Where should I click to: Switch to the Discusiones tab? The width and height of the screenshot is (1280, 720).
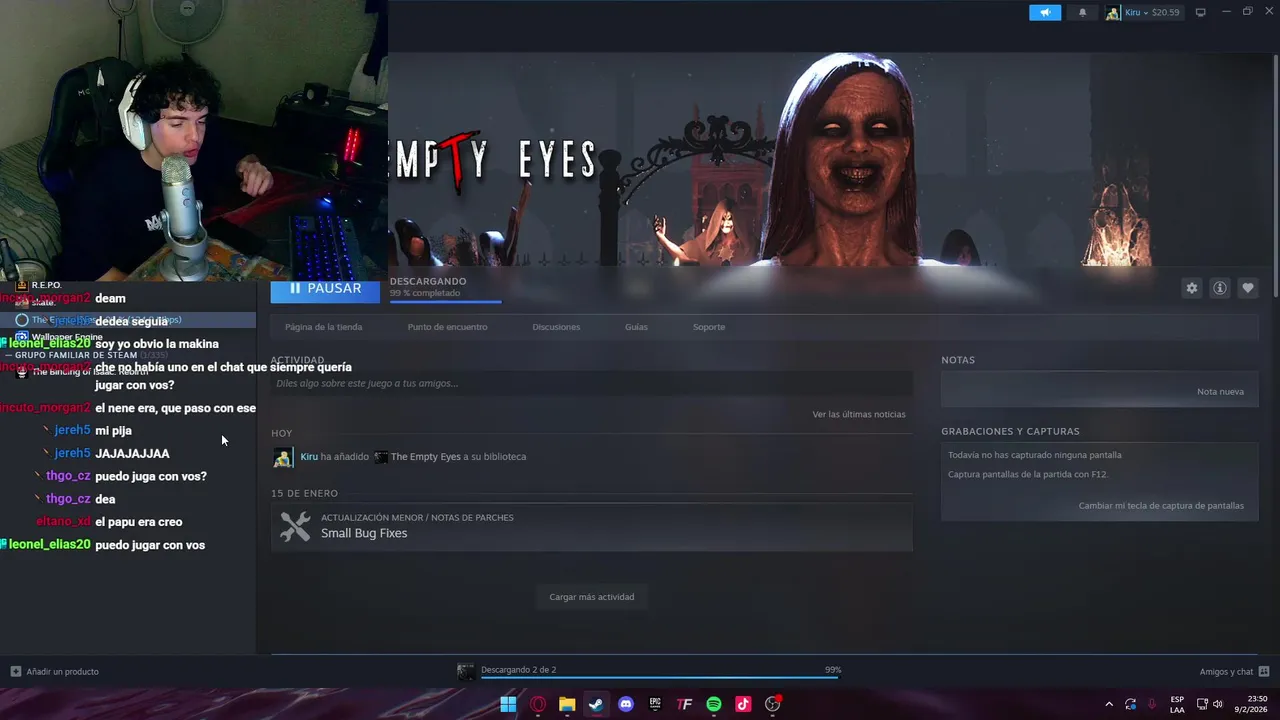coord(556,327)
